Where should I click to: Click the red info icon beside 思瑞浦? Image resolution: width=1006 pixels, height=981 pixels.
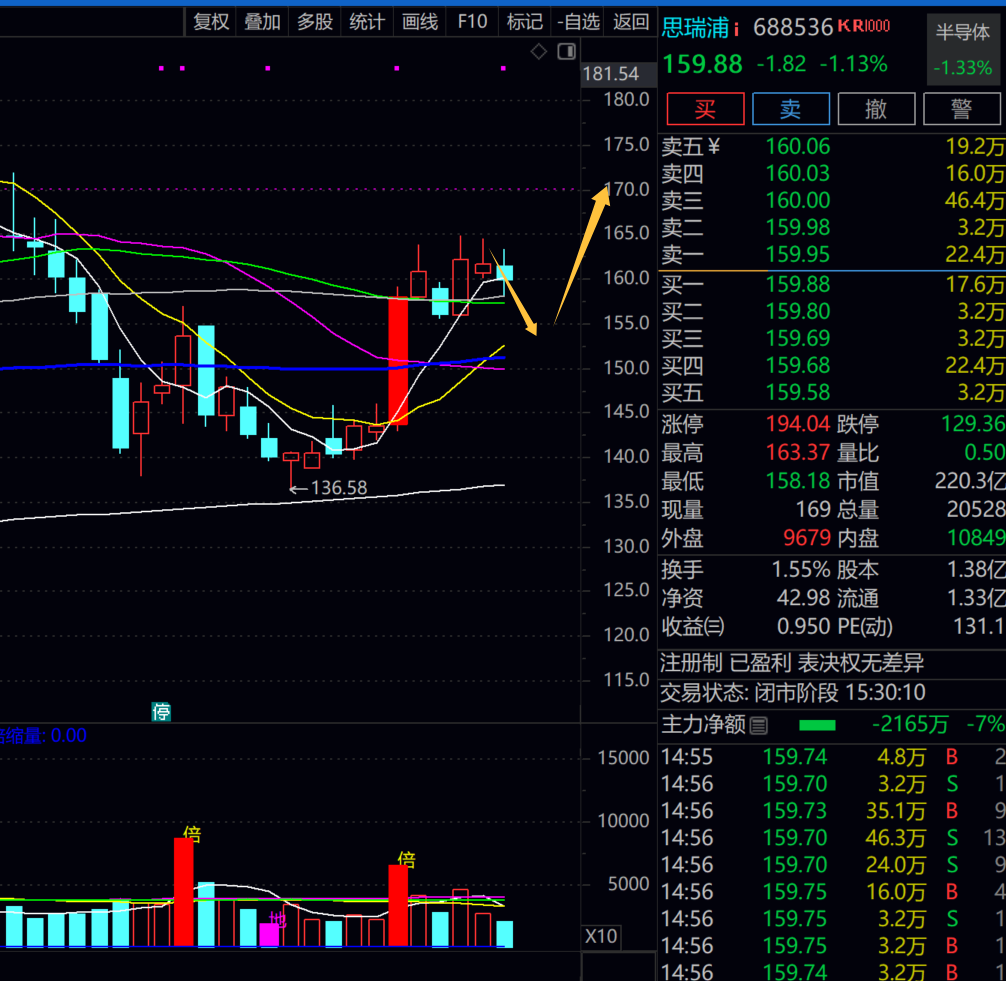click(737, 28)
